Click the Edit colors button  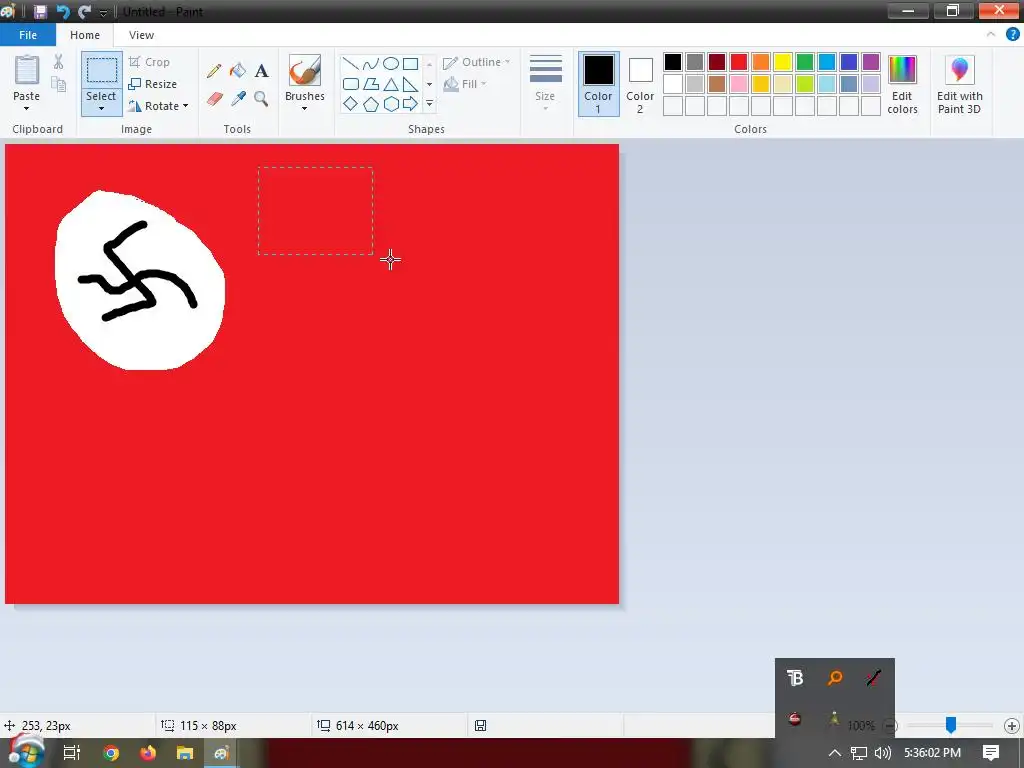pyautogui.click(x=902, y=84)
